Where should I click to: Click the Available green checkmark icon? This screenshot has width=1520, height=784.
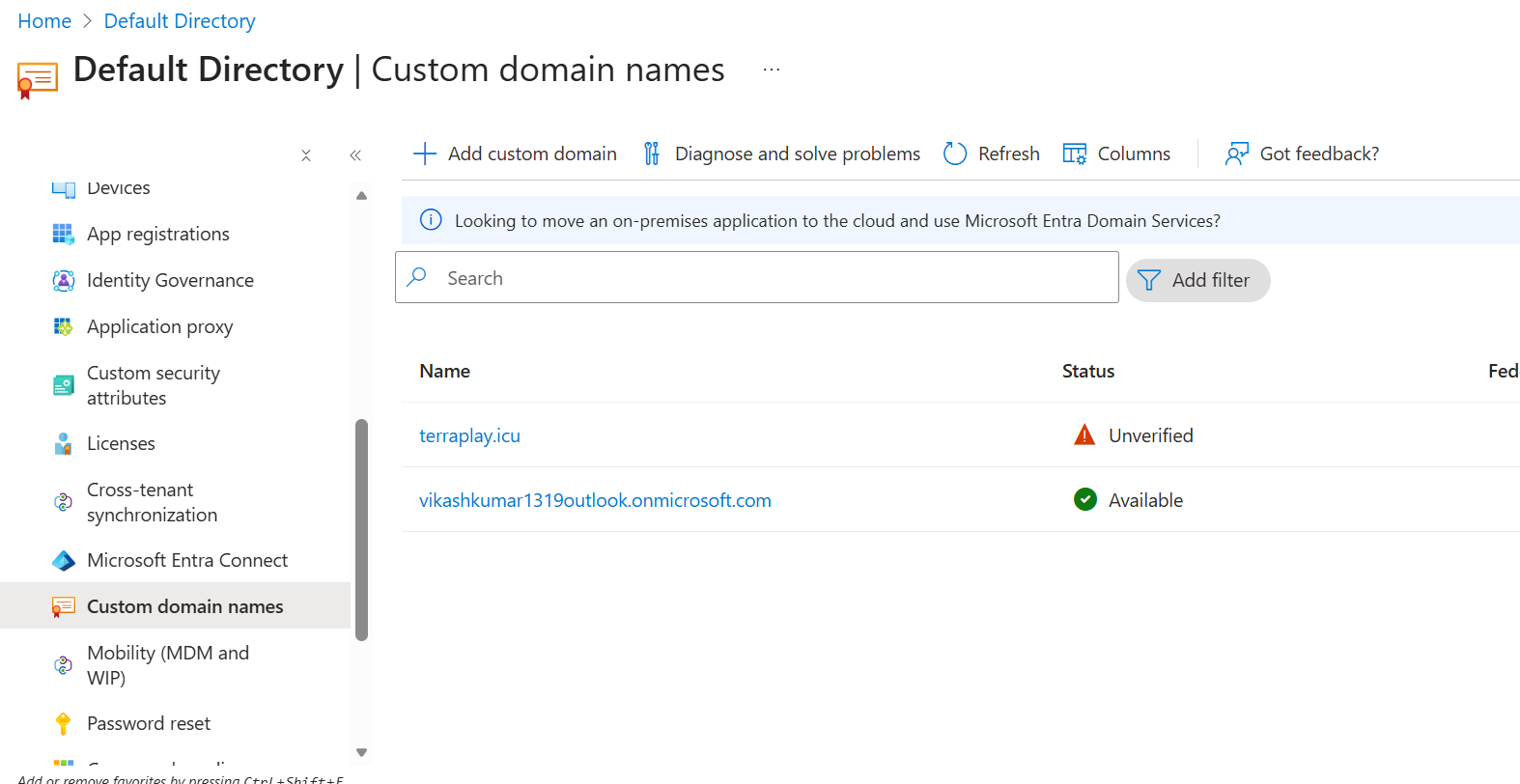point(1085,499)
